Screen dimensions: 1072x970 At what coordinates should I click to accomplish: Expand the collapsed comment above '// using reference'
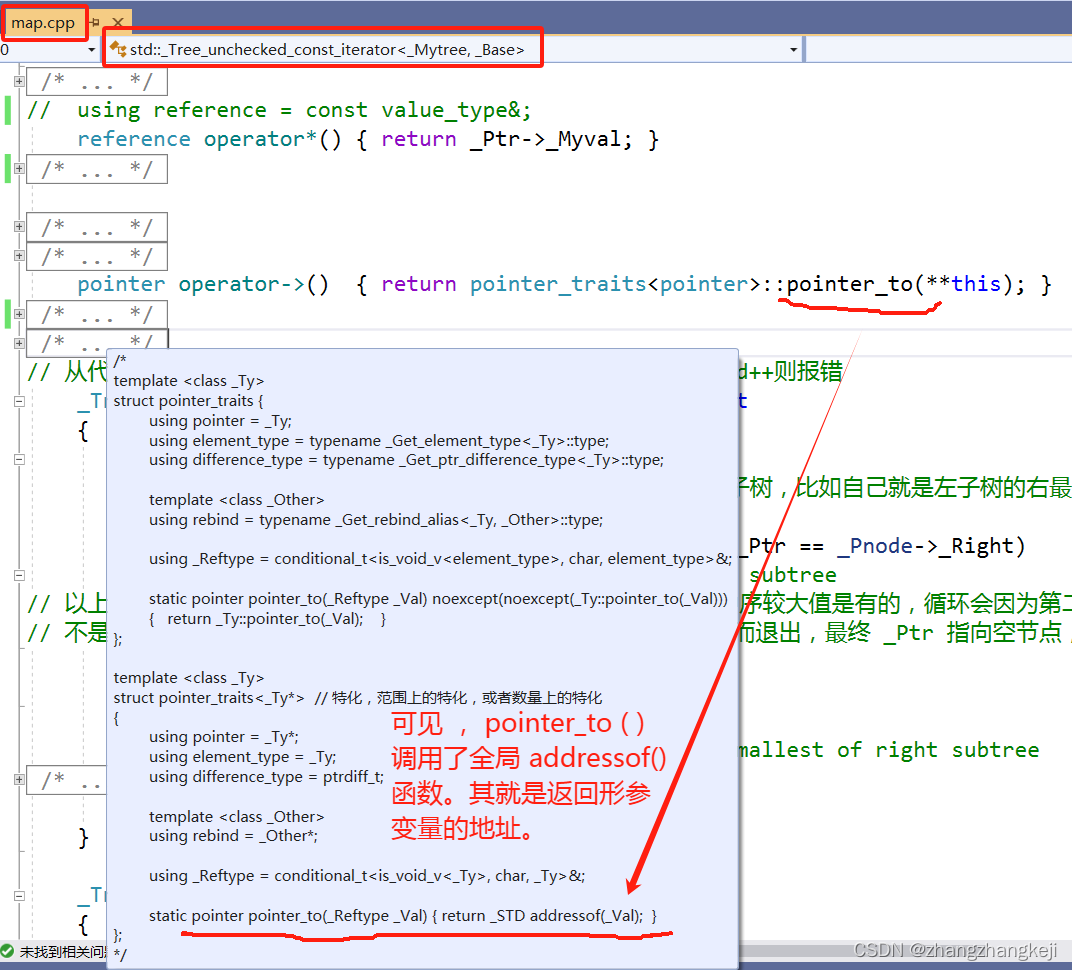tap(19, 81)
